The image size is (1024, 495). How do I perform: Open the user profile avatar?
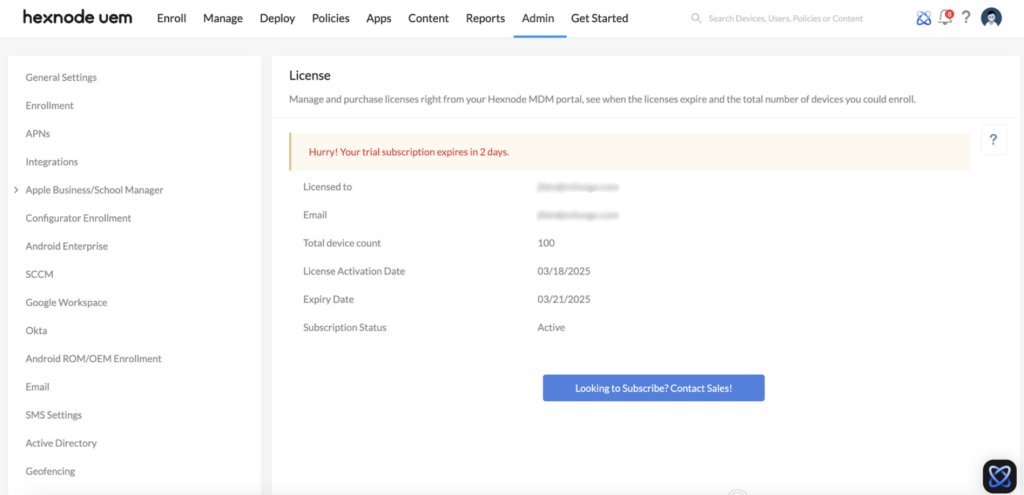pos(991,18)
